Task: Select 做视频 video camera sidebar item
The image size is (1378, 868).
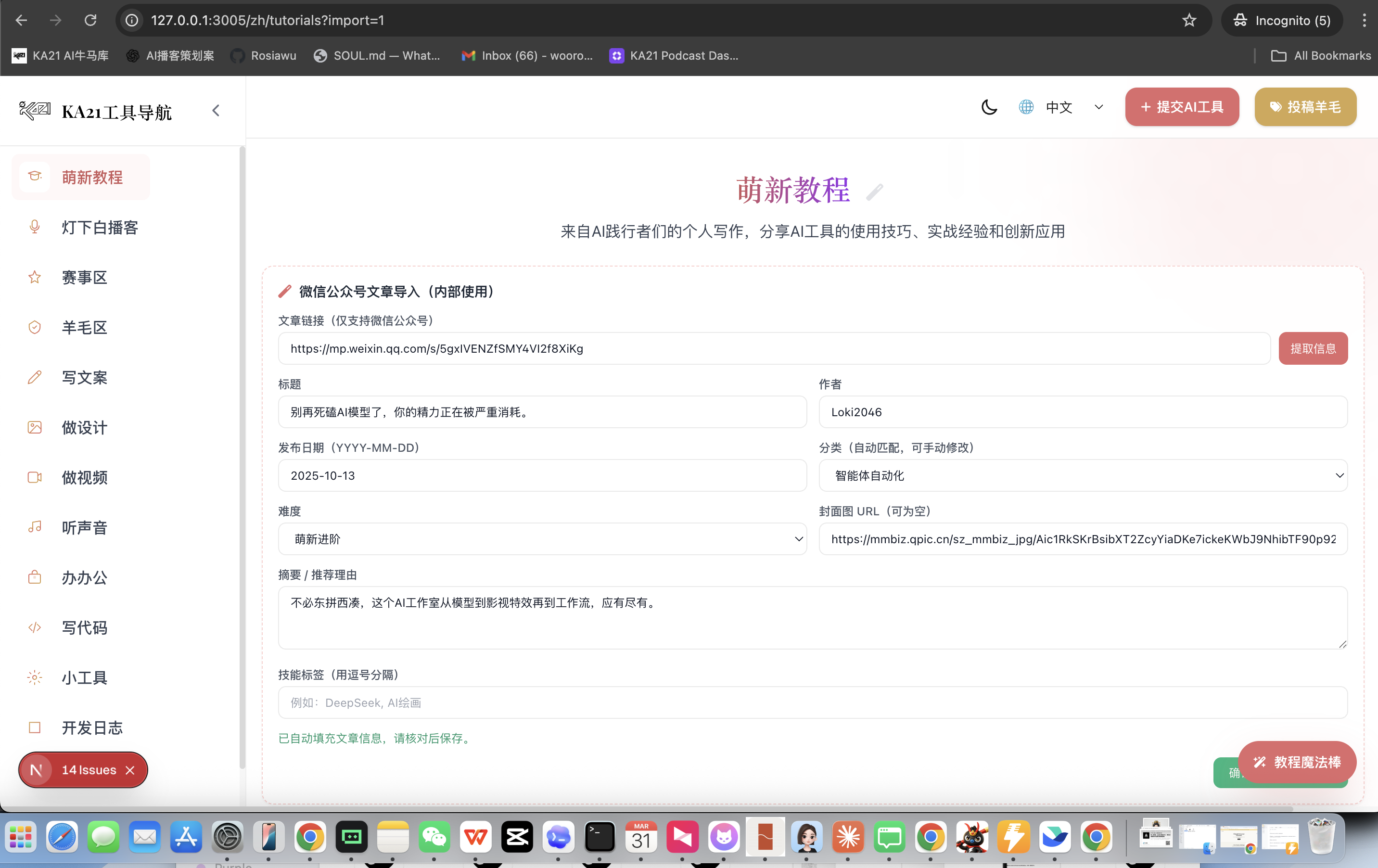Action: click(84, 477)
